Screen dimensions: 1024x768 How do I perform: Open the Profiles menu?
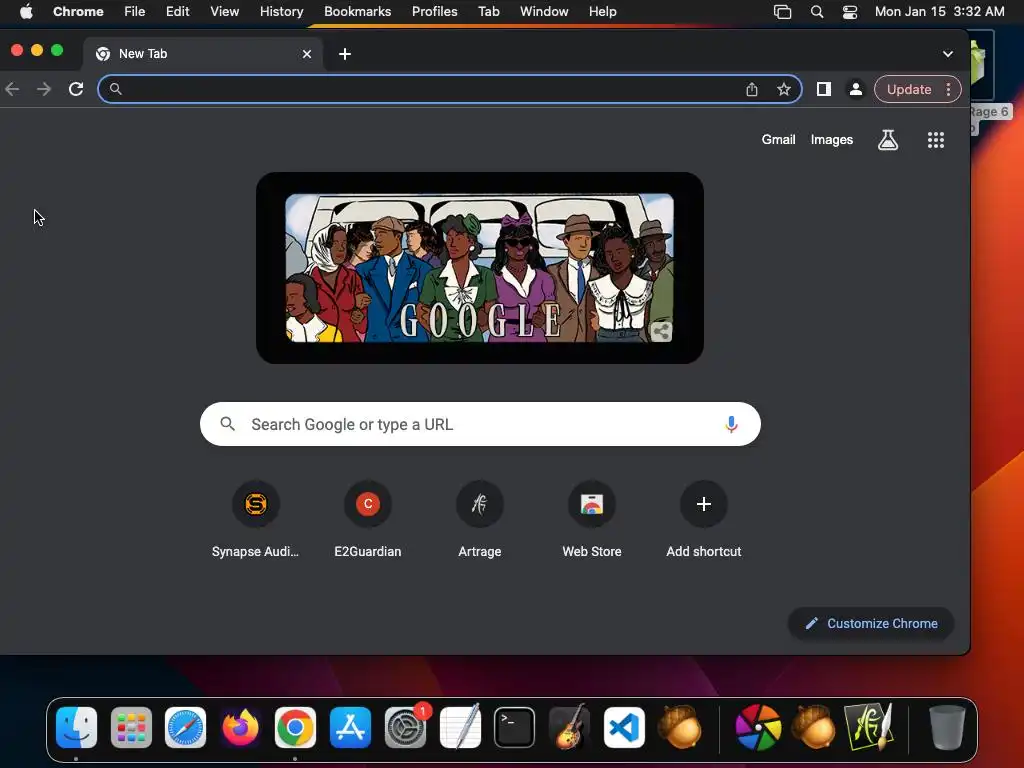click(x=434, y=12)
